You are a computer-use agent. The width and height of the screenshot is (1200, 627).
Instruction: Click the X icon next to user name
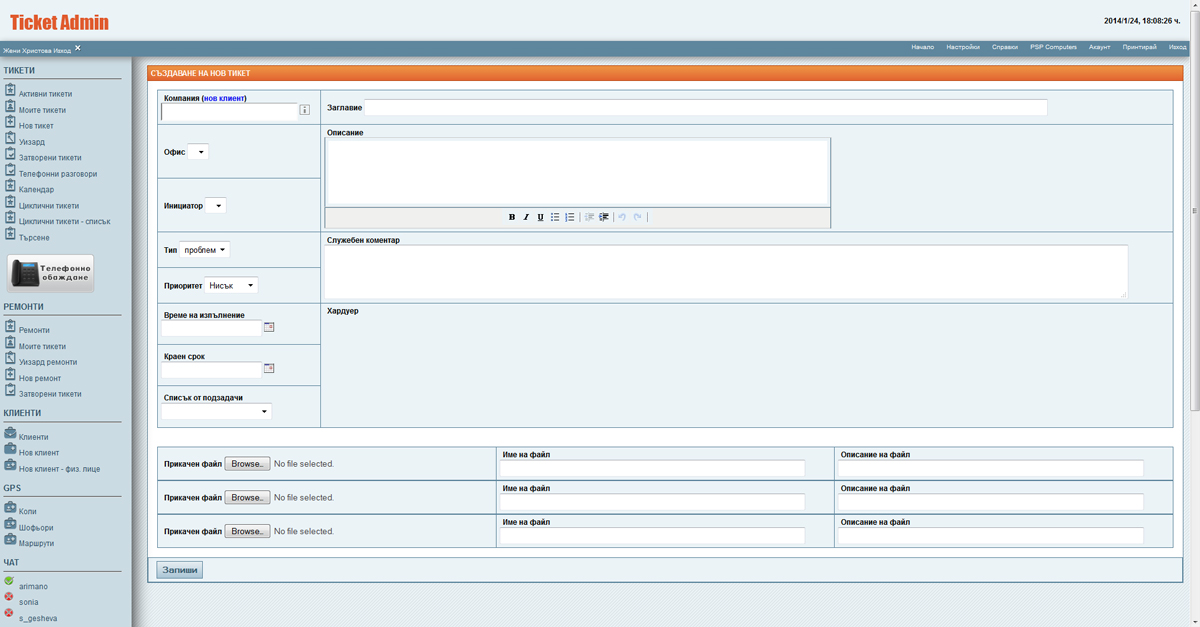[77, 47]
